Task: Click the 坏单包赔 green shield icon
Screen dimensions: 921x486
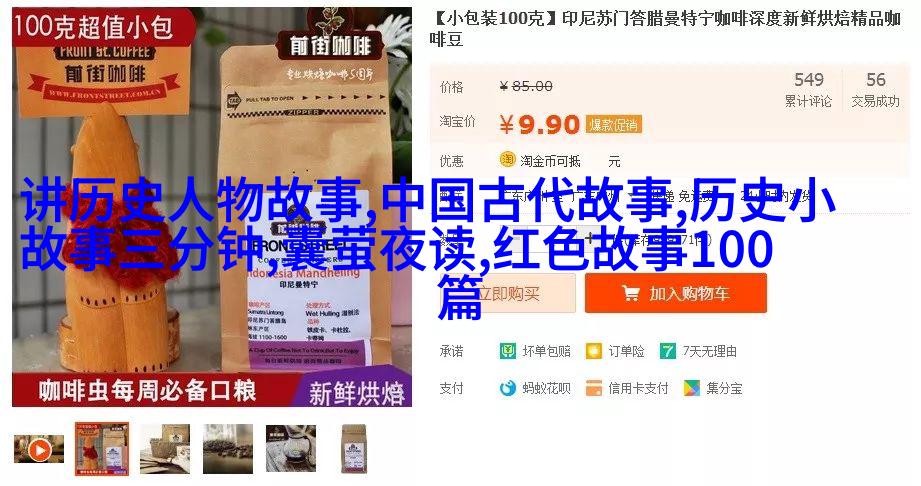Action: [x=507, y=351]
